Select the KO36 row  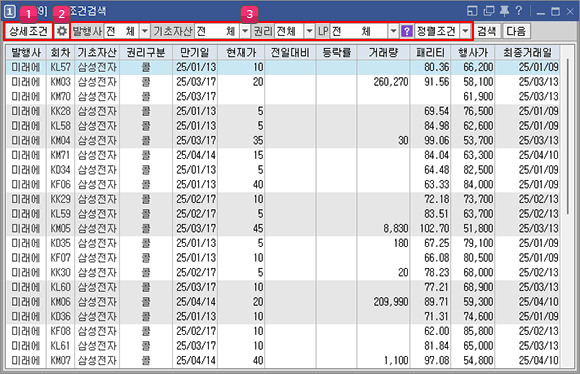283,317
